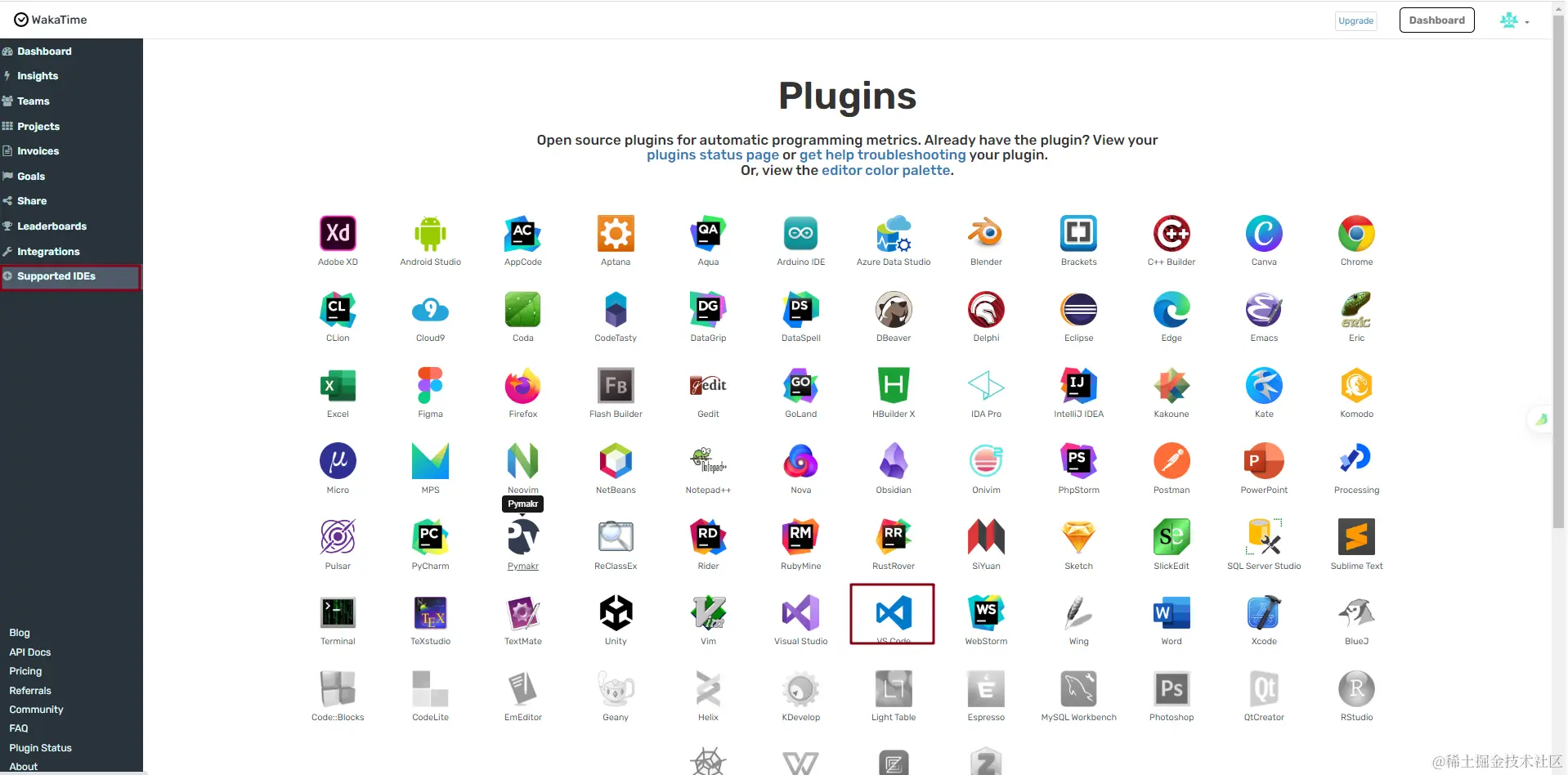Screen dimensions: 1568x775
Task: Choose the Blender plugin icon
Action: (x=986, y=234)
